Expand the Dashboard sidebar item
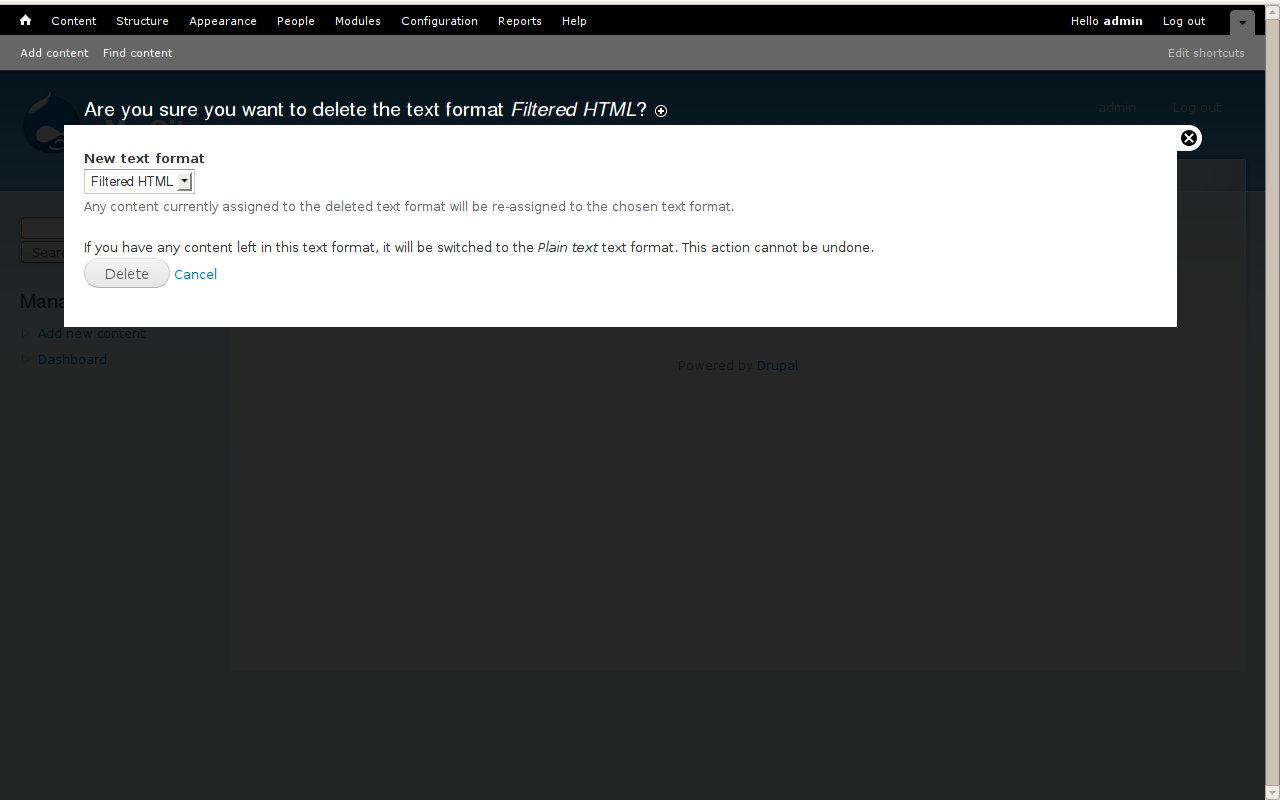 click(25, 359)
